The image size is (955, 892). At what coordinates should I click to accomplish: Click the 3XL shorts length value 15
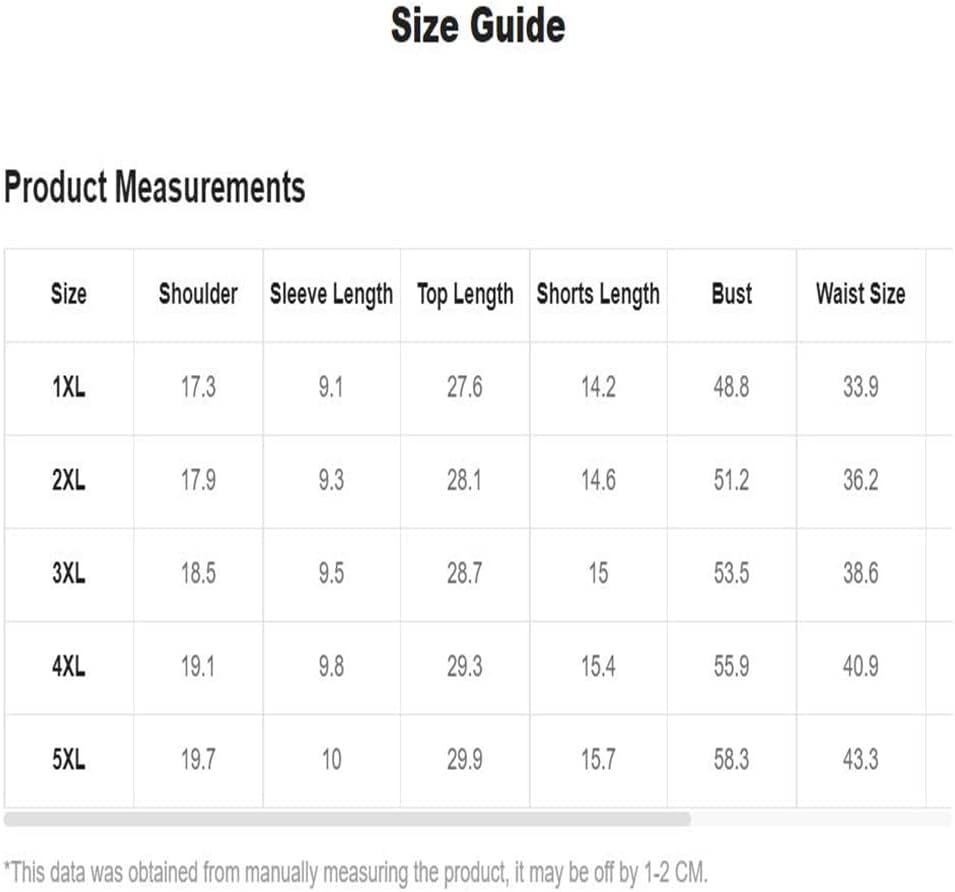point(598,574)
